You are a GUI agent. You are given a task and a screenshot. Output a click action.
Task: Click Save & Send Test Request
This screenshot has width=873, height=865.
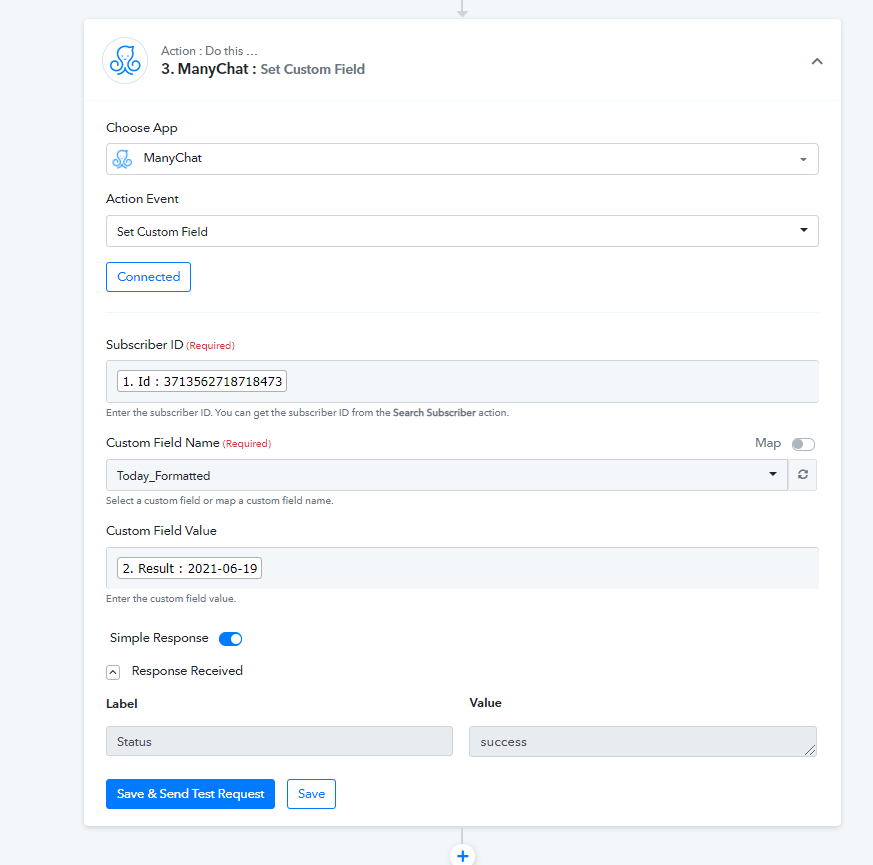[x=190, y=794]
